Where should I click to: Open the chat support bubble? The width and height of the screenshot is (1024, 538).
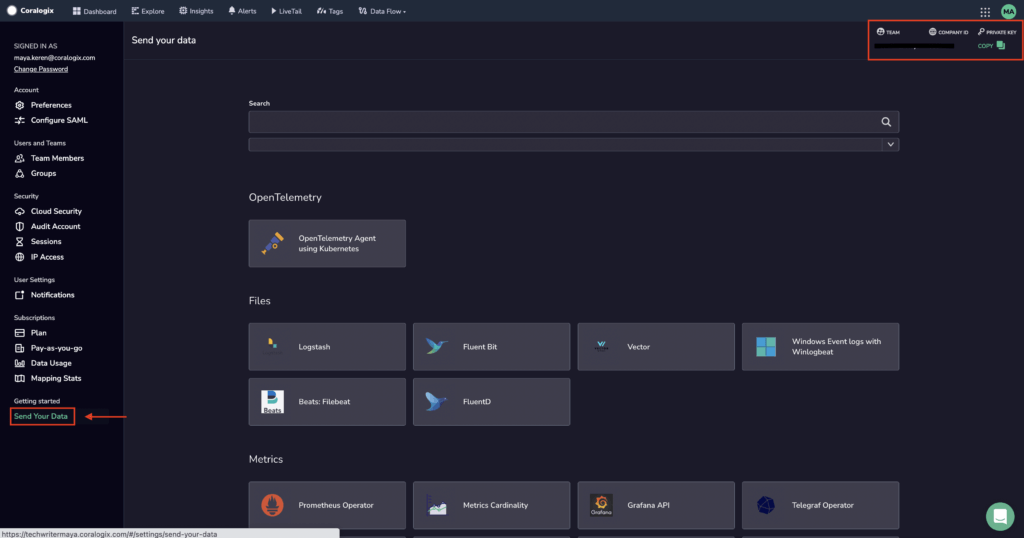(1000, 516)
